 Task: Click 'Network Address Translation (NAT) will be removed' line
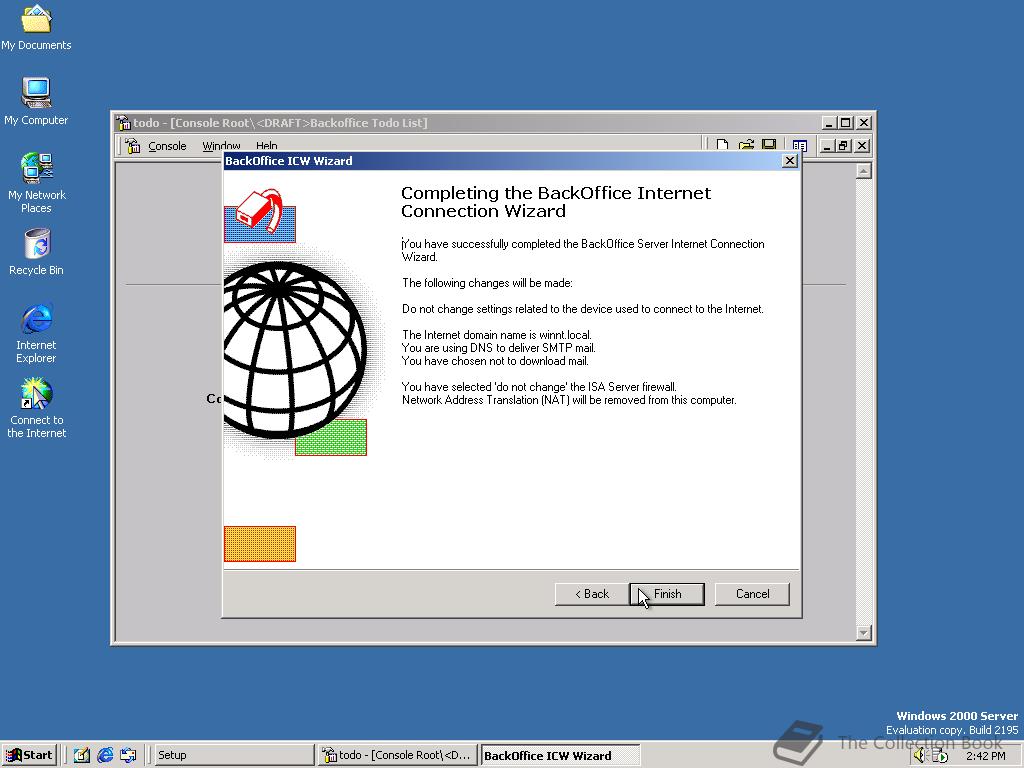(569, 400)
